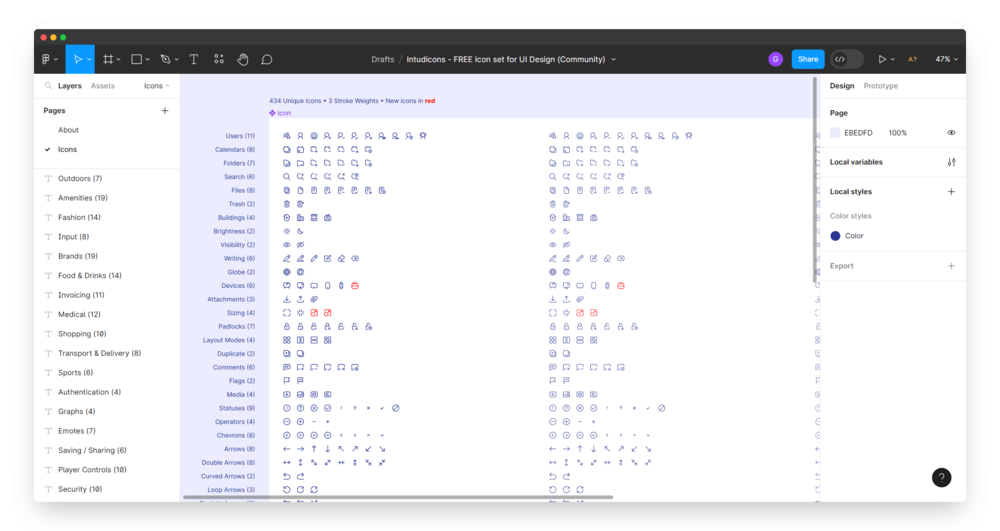Open the Present options dropdown arrow

[892, 59]
